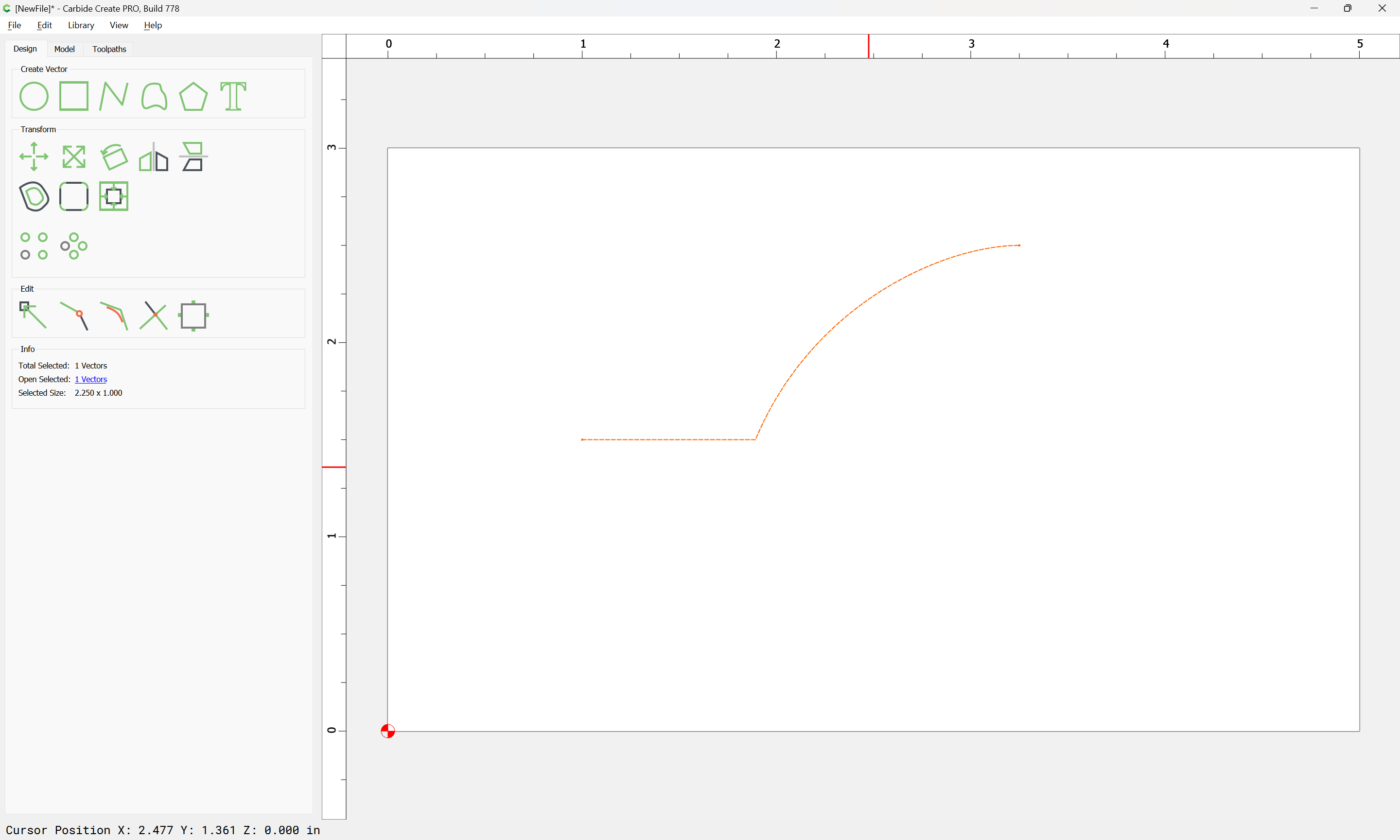Viewport: 1400px width, 840px height.
Task: Pick the Polygon vector tool
Action: click(x=193, y=96)
